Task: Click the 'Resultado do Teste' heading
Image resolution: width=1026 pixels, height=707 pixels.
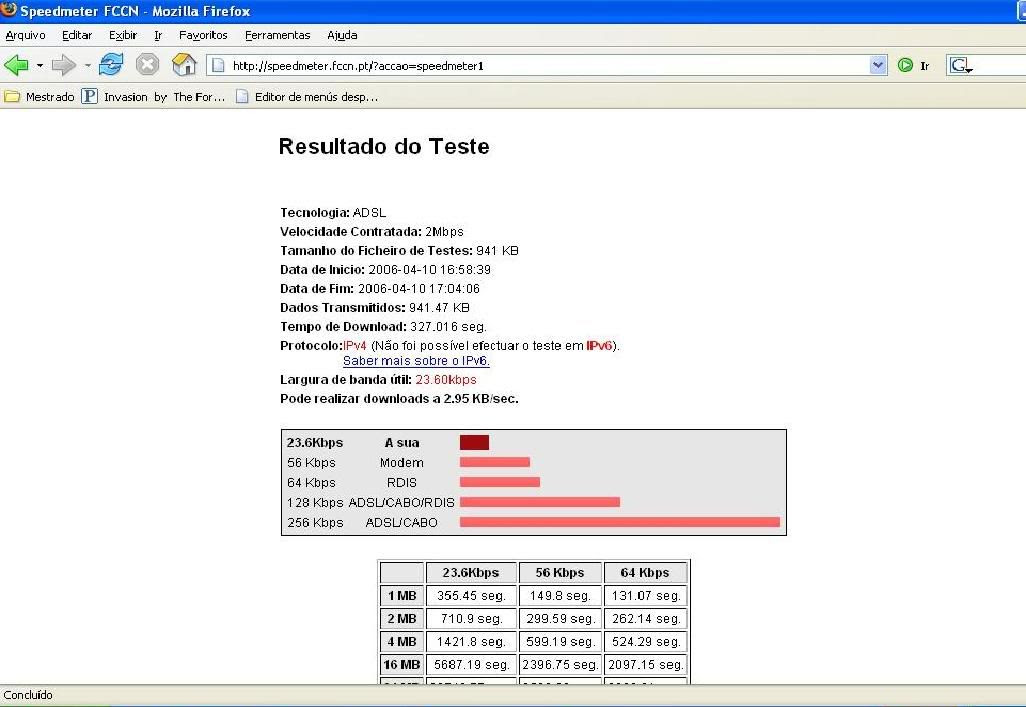Action: [x=384, y=146]
